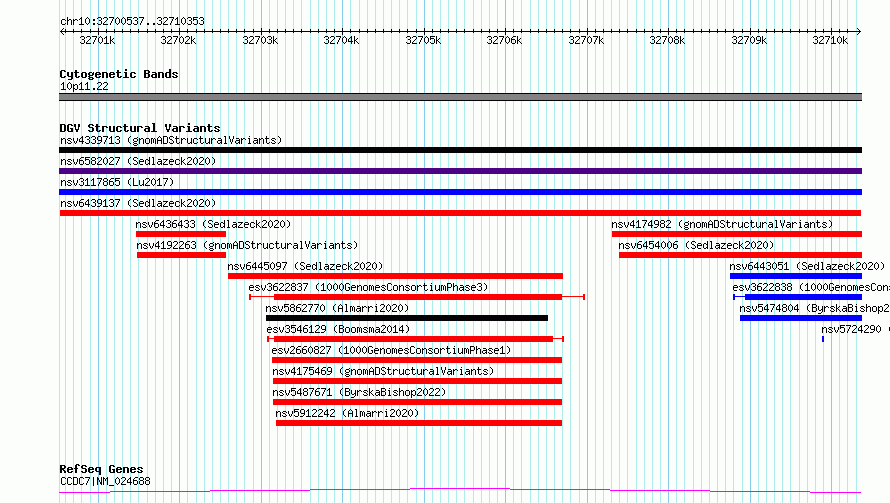Click the chr10:32700537..32710353 coordinate label
The height and width of the screenshot is (503, 890).
pos(132,22)
